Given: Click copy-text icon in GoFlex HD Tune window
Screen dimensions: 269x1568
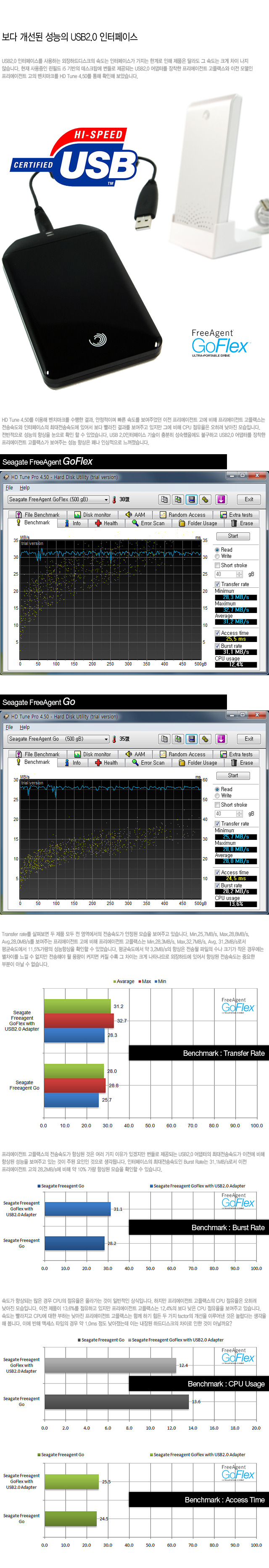Looking at the screenshot, I should pyautogui.click(x=164, y=499).
